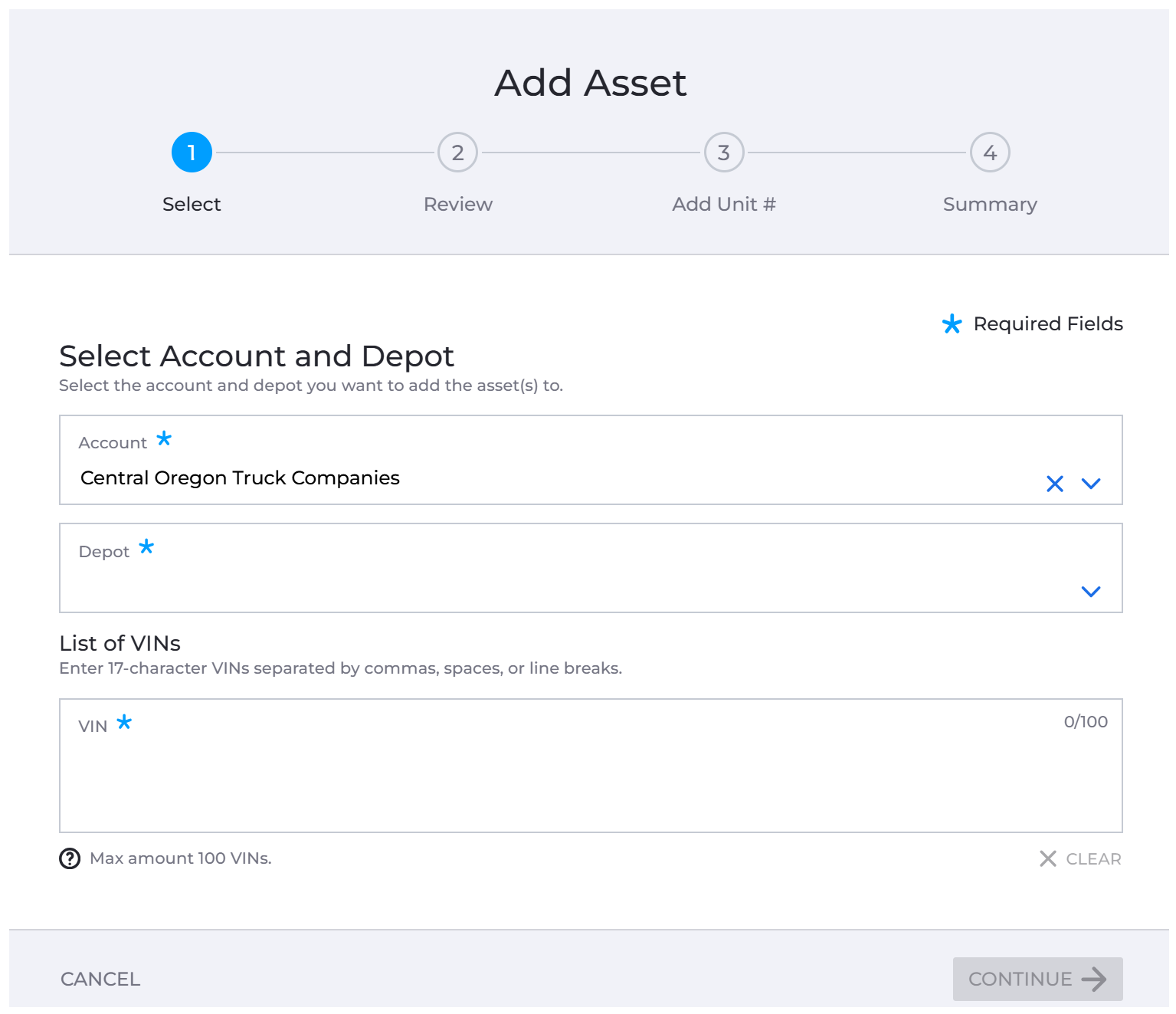Click the Add Asset title
This screenshot has width=1176, height=1014.
[590, 83]
